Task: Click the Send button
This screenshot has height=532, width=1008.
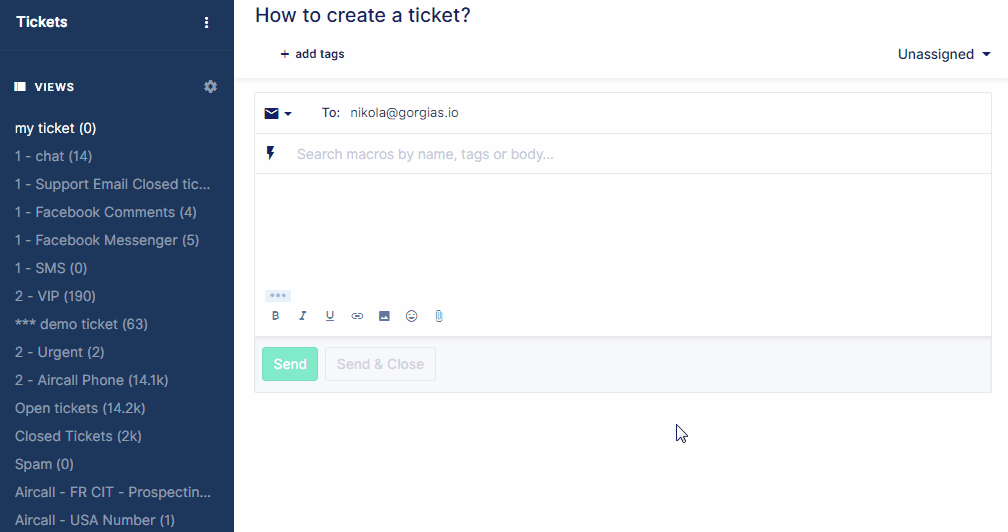Action: tap(290, 364)
